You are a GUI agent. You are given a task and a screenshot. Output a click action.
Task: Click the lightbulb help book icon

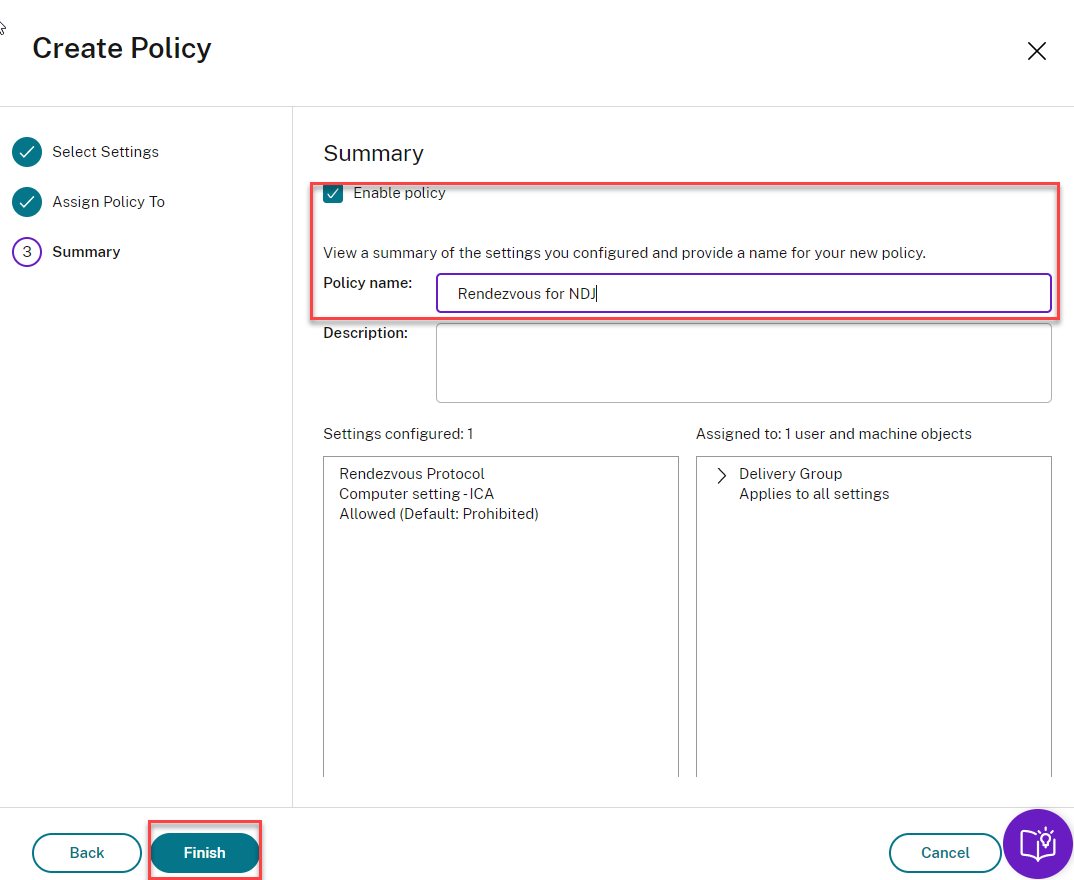point(1037,844)
